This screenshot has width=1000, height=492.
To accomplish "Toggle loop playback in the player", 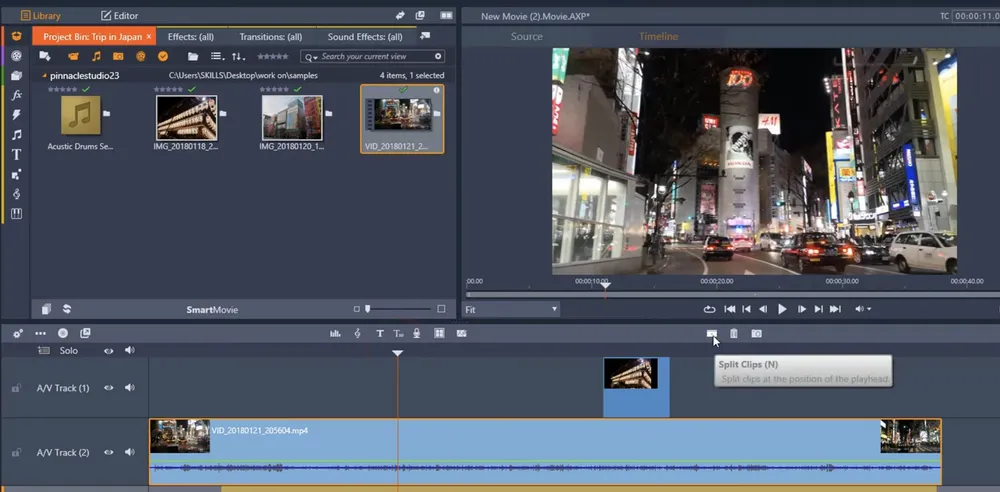I will 709,309.
